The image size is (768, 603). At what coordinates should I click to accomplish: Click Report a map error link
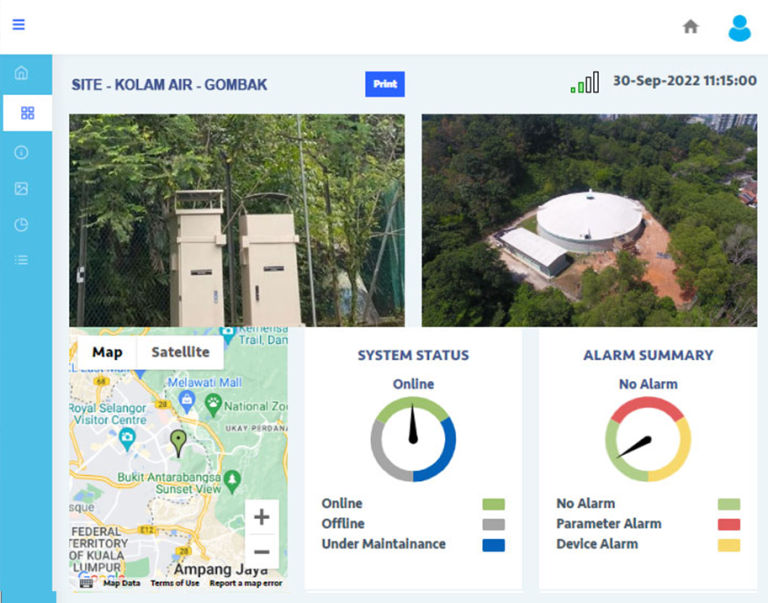click(x=245, y=583)
